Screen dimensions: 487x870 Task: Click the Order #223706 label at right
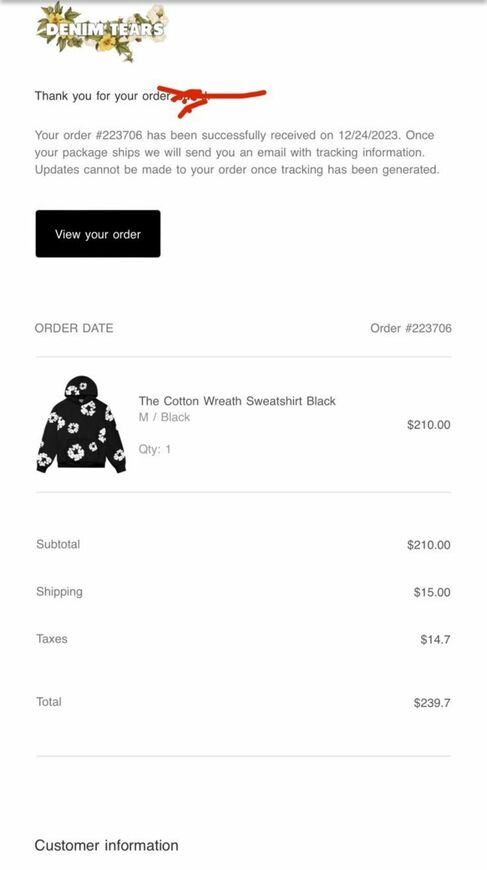[411, 328]
